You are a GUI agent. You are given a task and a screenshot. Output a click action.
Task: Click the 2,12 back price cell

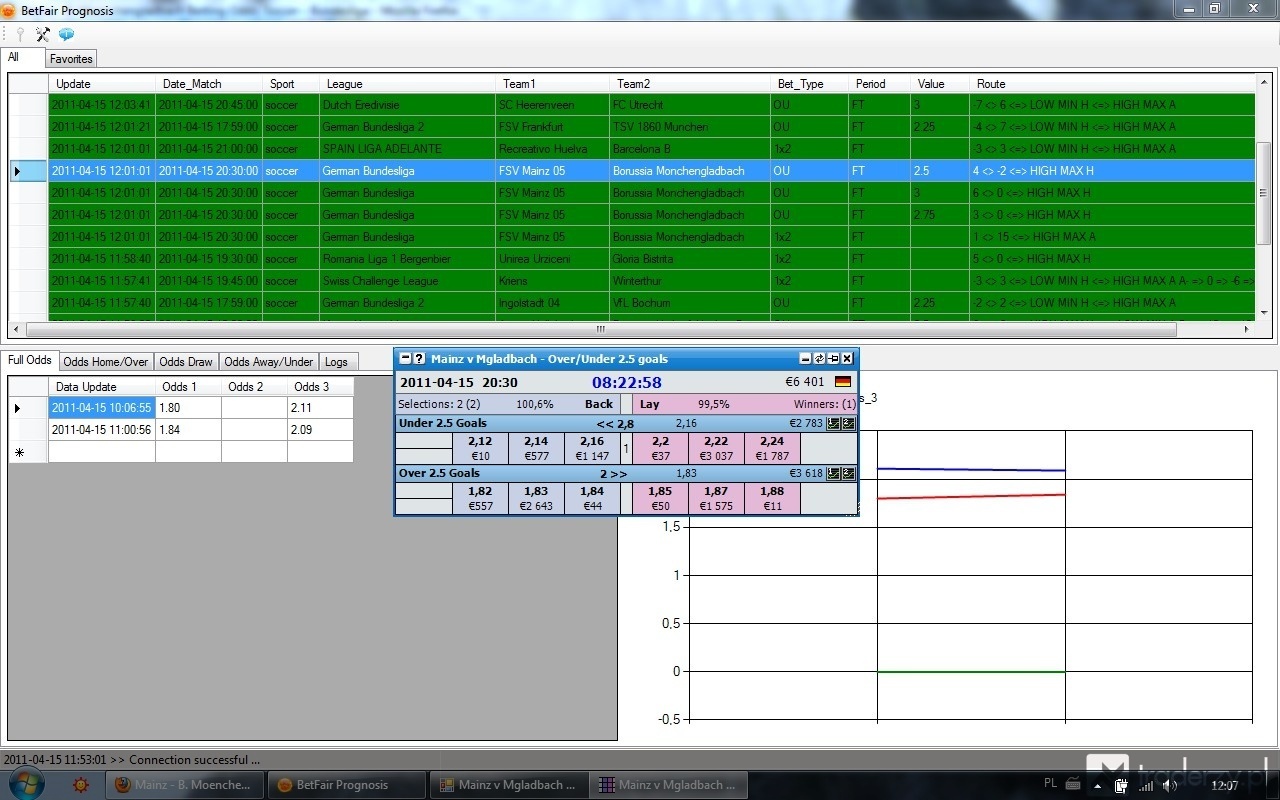pyautogui.click(x=480, y=448)
